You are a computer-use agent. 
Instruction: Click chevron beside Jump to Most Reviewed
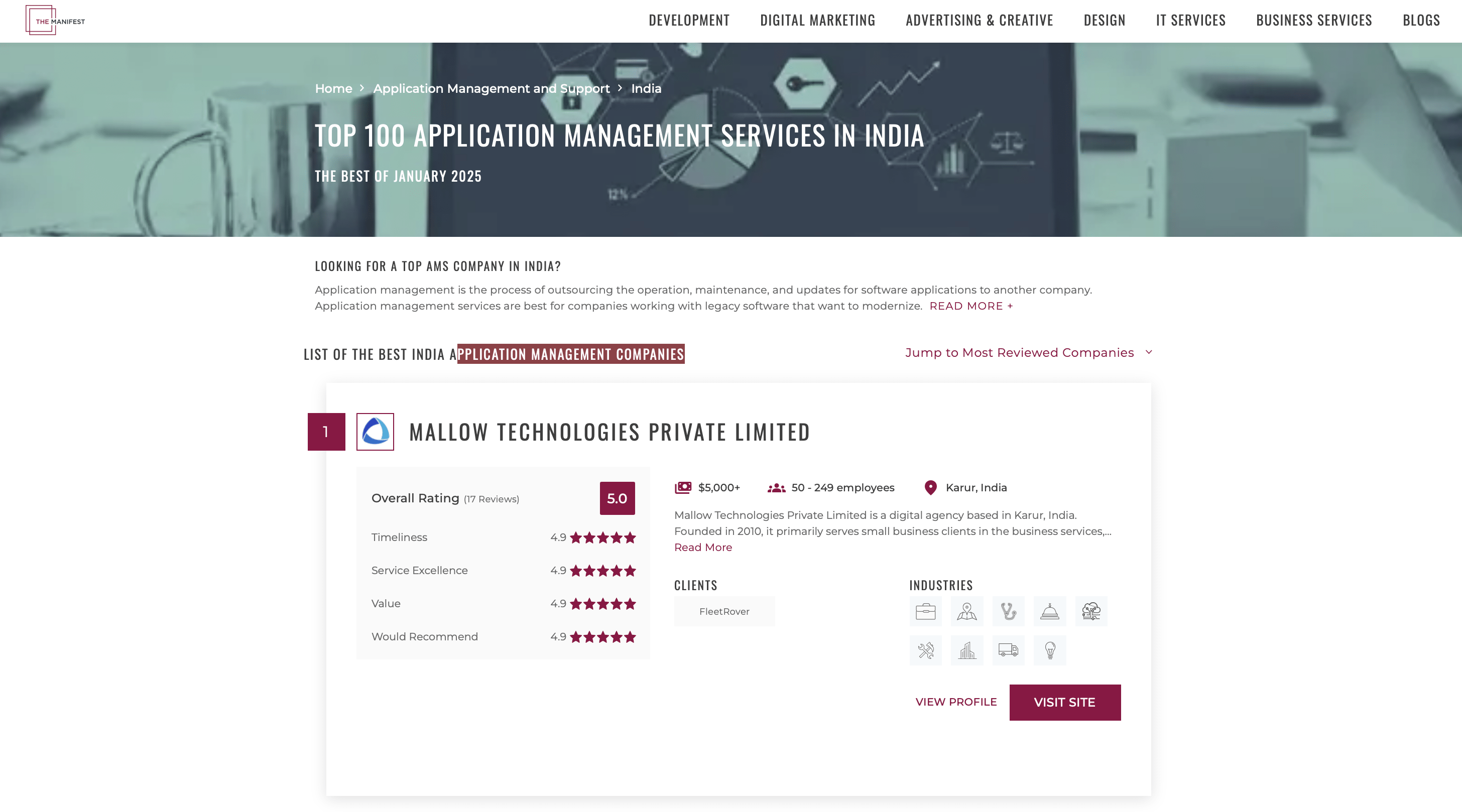(x=1149, y=352)
